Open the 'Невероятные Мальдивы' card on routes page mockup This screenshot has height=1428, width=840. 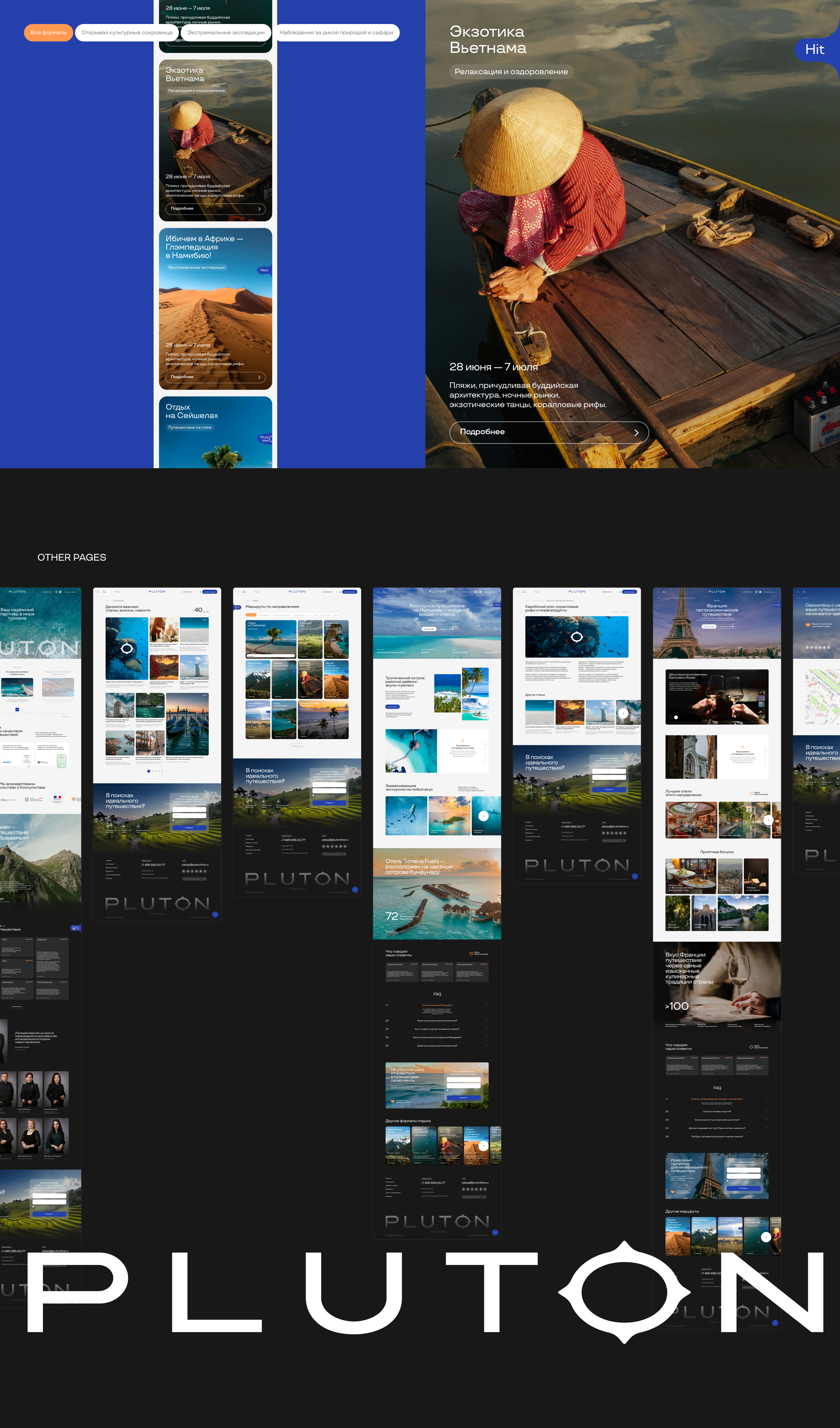(323, 720)
